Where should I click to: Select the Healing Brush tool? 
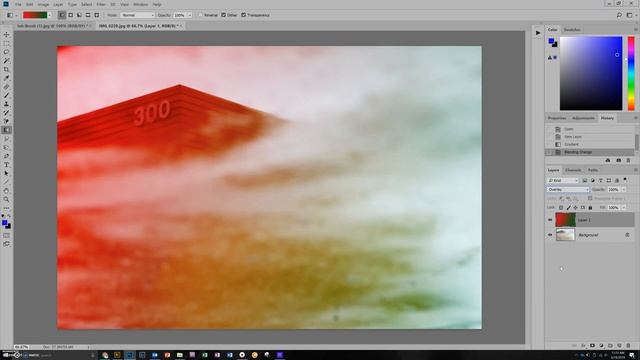(x=6, y=87)
